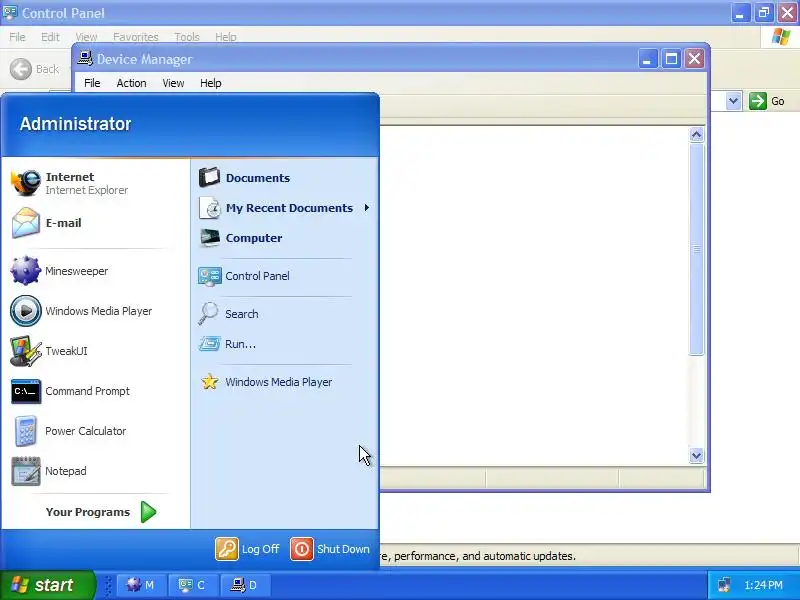Screen dimensions: 800x600
Task: Maximize the Device Manager window
Action: 671,59
